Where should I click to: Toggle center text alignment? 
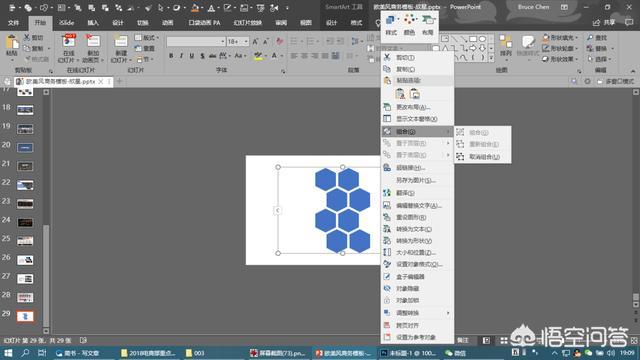click(304, 56)
